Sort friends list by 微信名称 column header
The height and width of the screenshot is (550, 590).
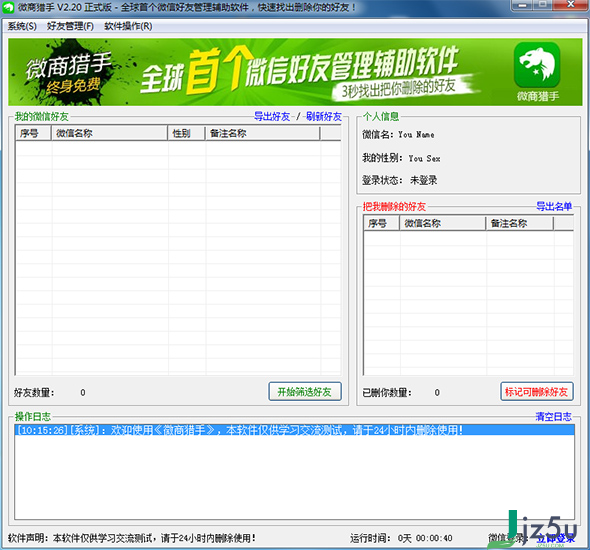109,133
